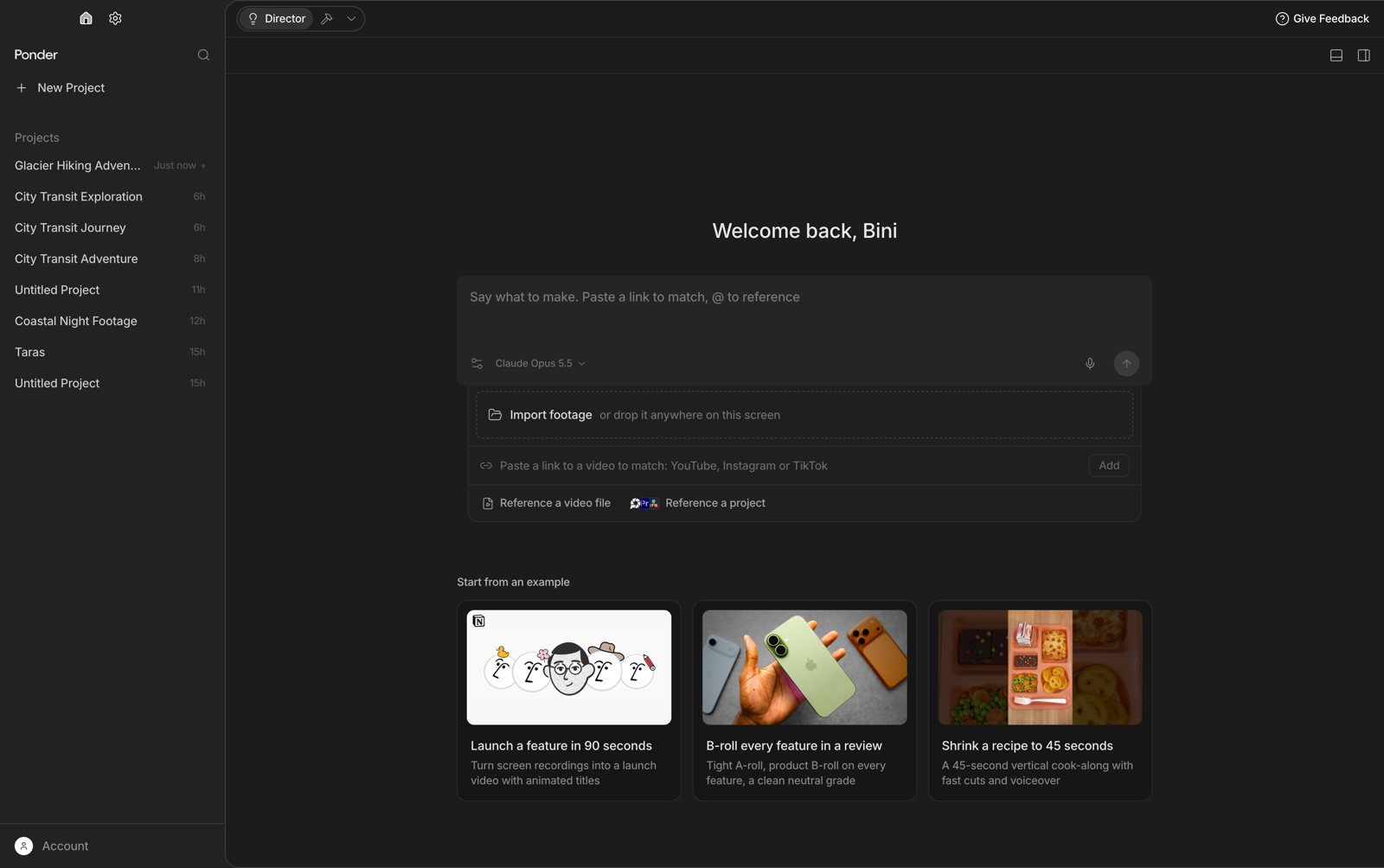Open settings gear in sidebar

tap(115, 18)
